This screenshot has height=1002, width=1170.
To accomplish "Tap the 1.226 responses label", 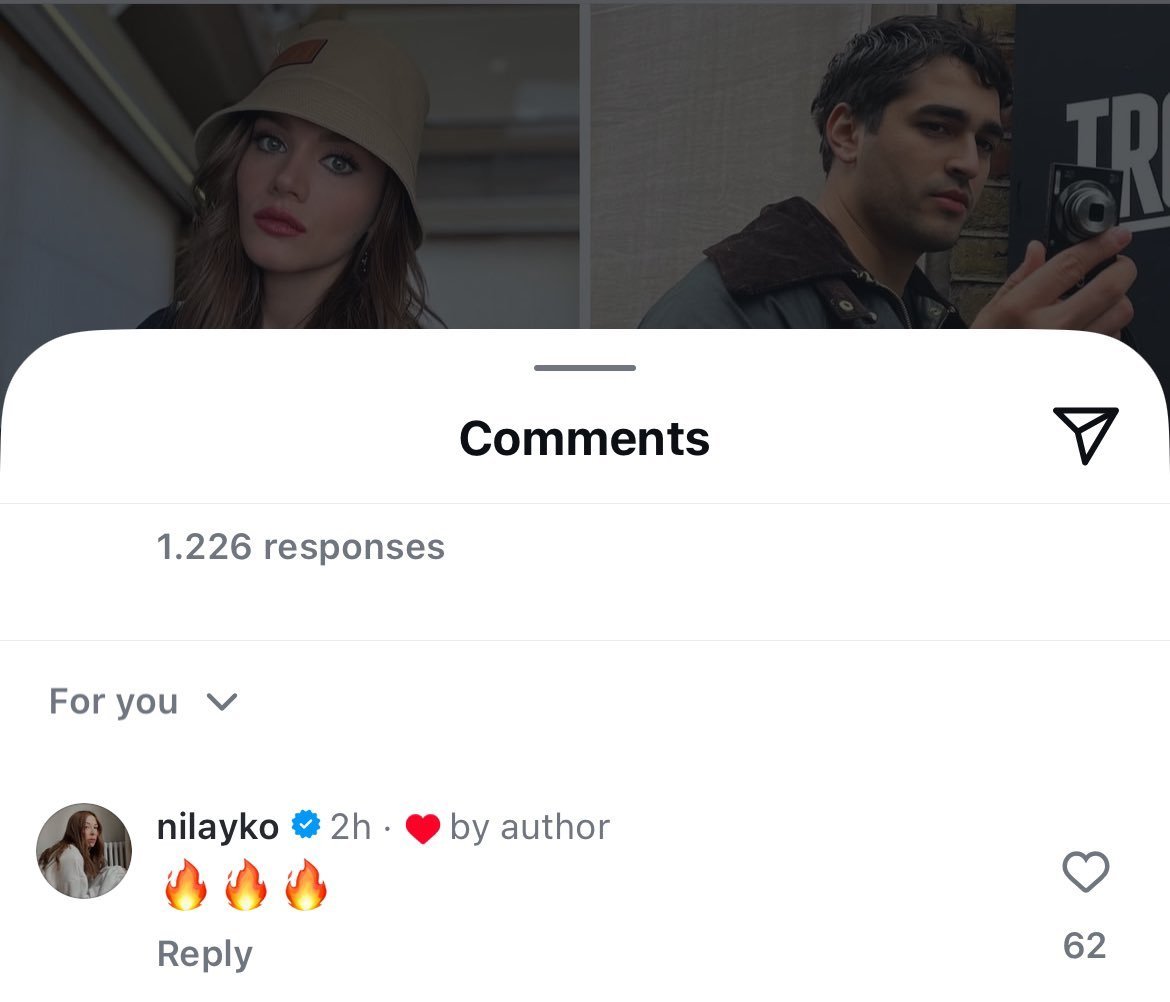I will click(x=301, y=547).
